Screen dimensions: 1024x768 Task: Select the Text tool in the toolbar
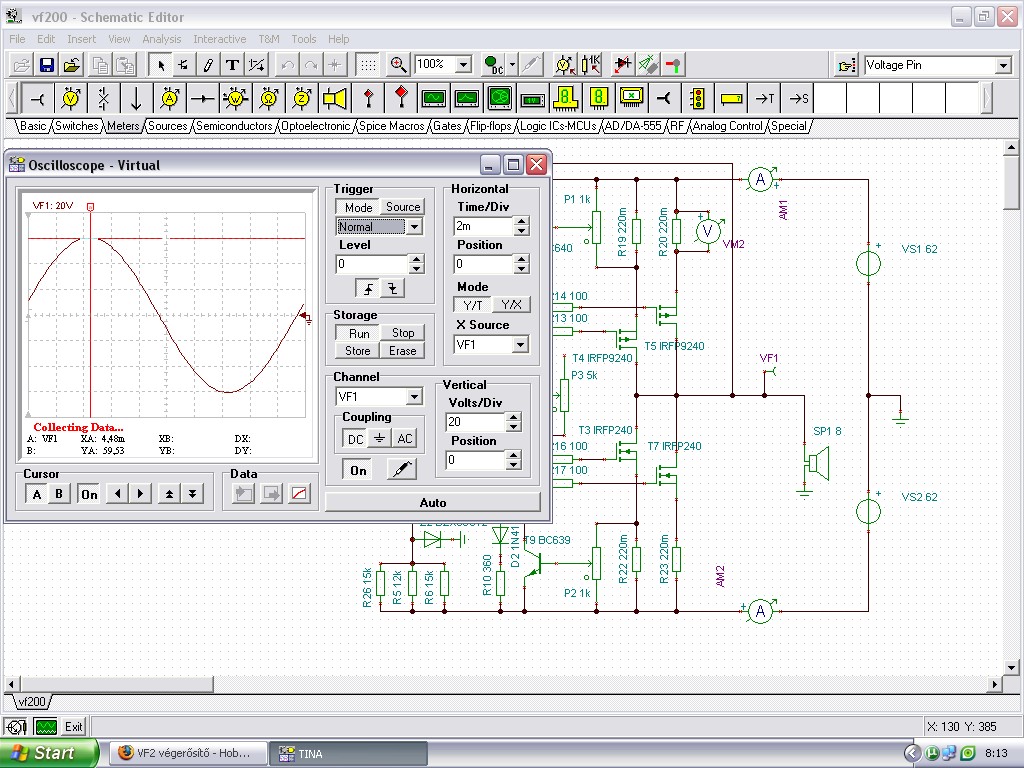(232, 65)
